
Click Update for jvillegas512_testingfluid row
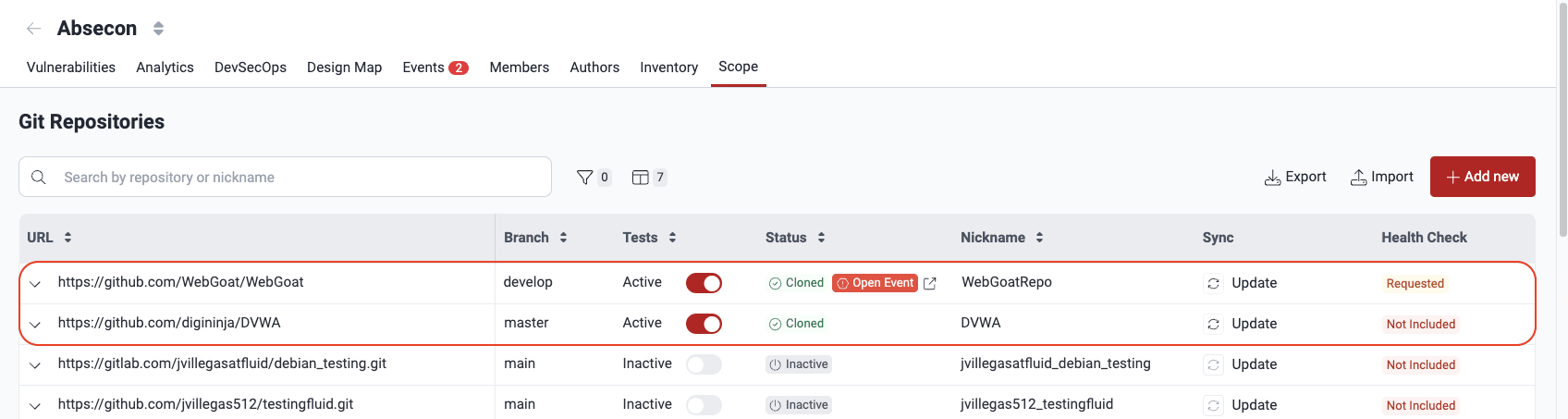click(1254, 405)
